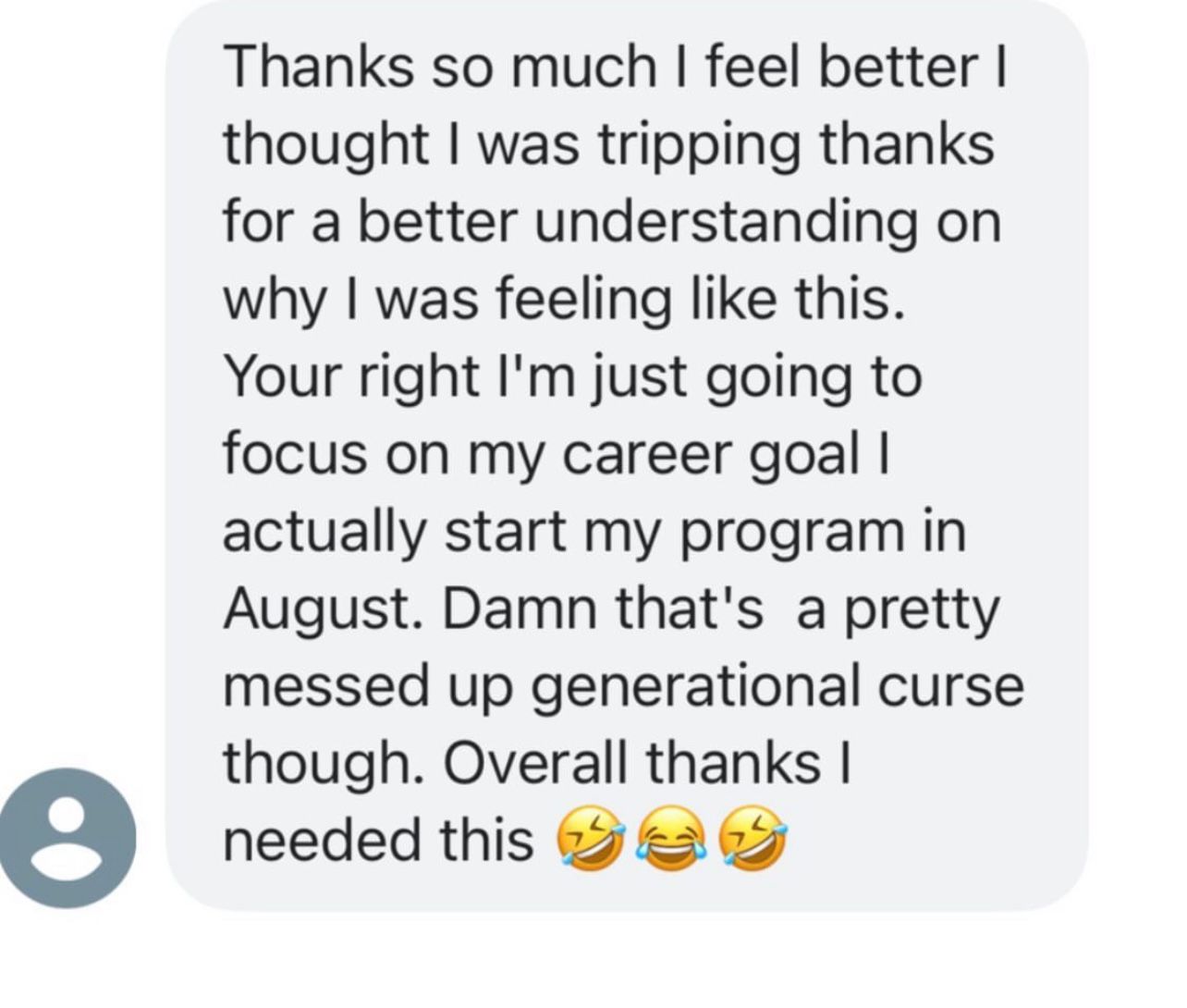Image resolution: width=1187 pixels, height=1008 pixels.
Task: Tap the word "pretty" in the message
Action: tap(924, 610)
